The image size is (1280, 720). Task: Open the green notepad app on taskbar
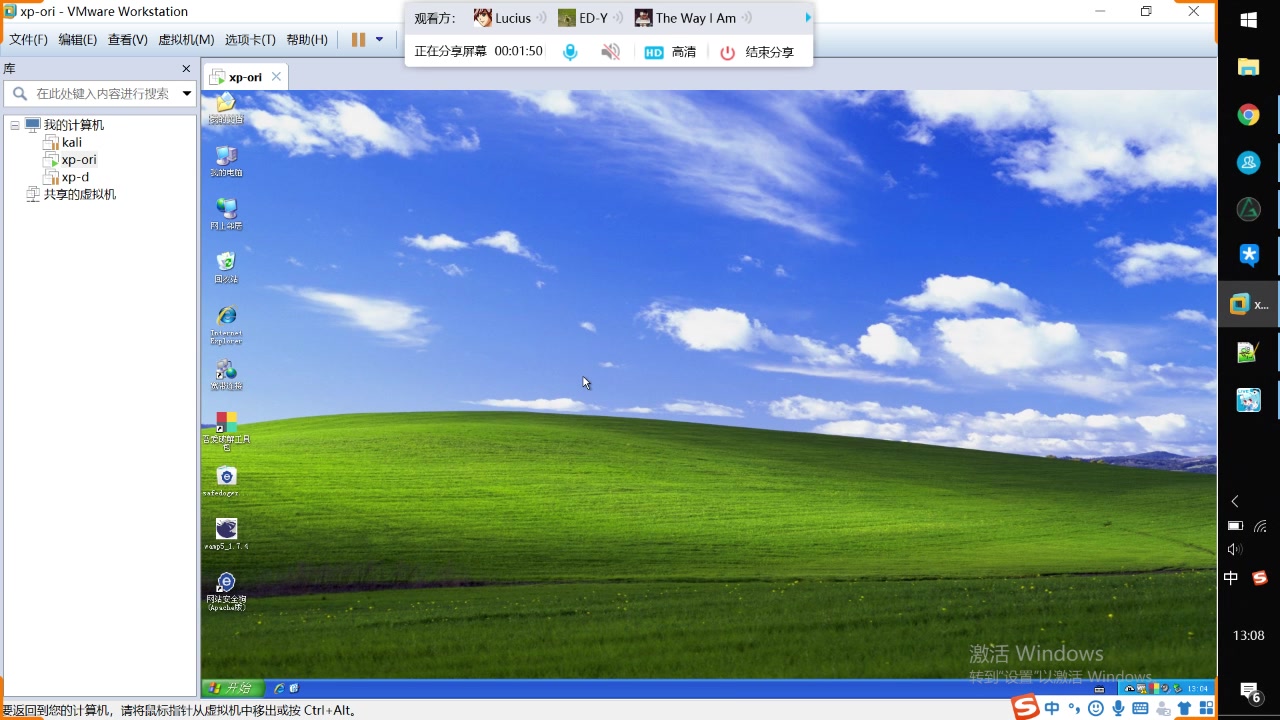point(1249,352)
